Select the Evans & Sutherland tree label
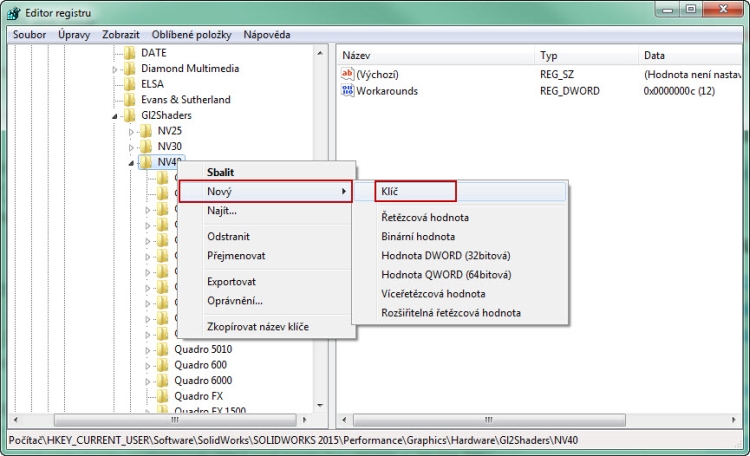Screen dimensions: 750x456 (x=186, y=100)
